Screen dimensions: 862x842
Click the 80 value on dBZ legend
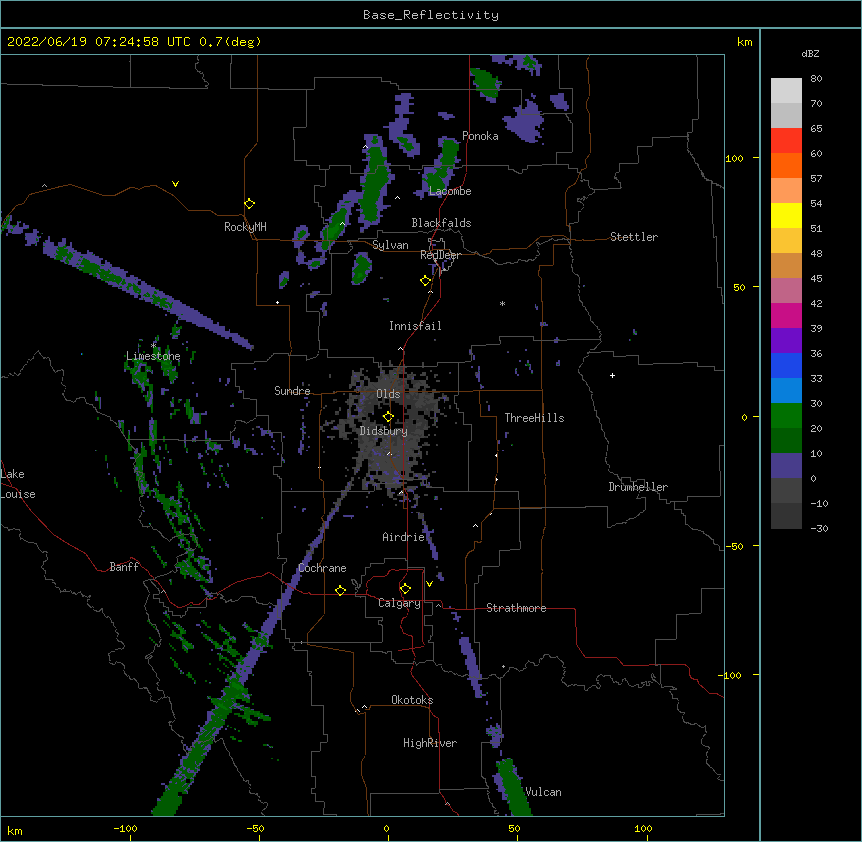click(816, 79)
